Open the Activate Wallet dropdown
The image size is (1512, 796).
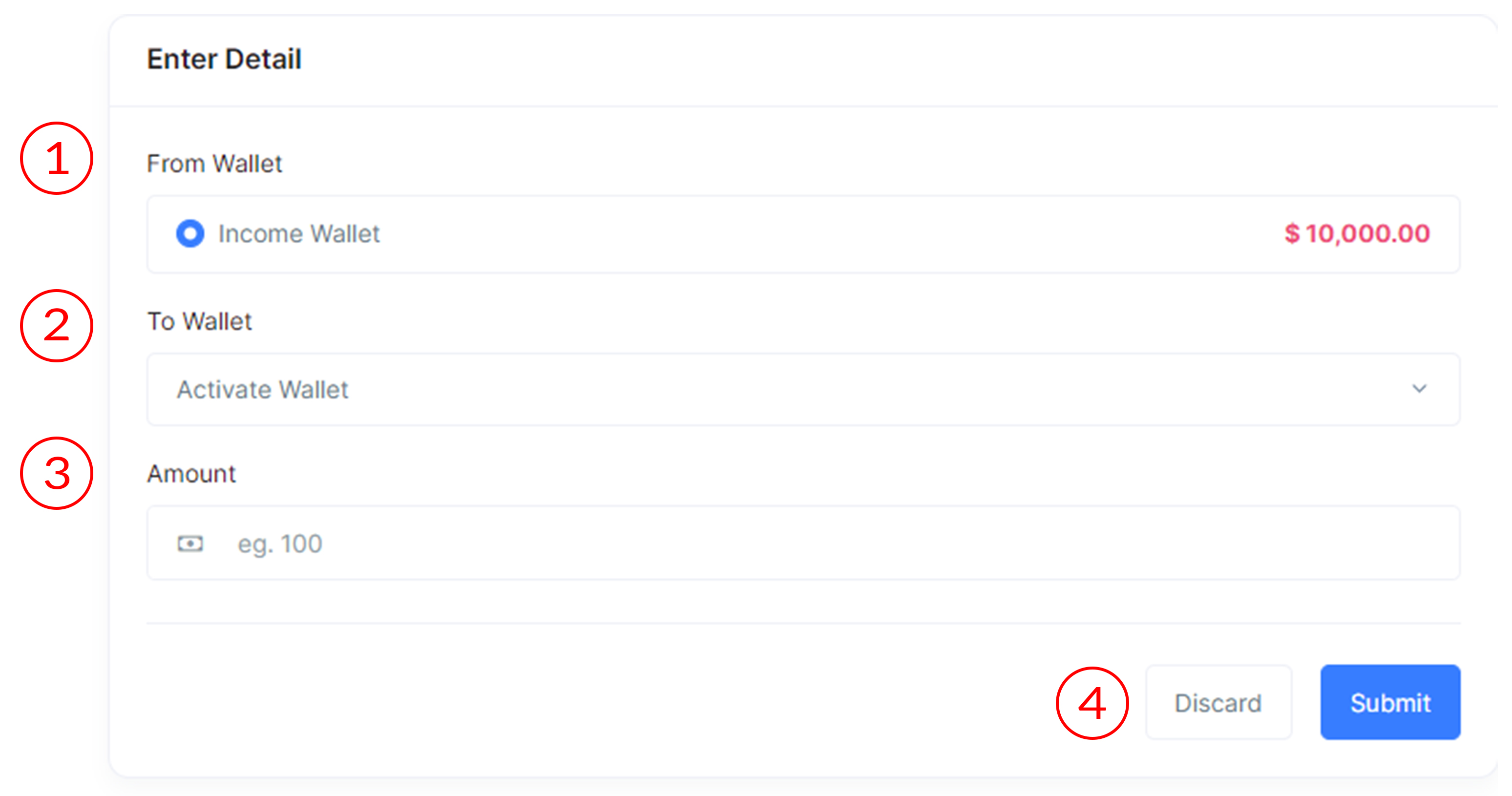[x=802, y=389]
